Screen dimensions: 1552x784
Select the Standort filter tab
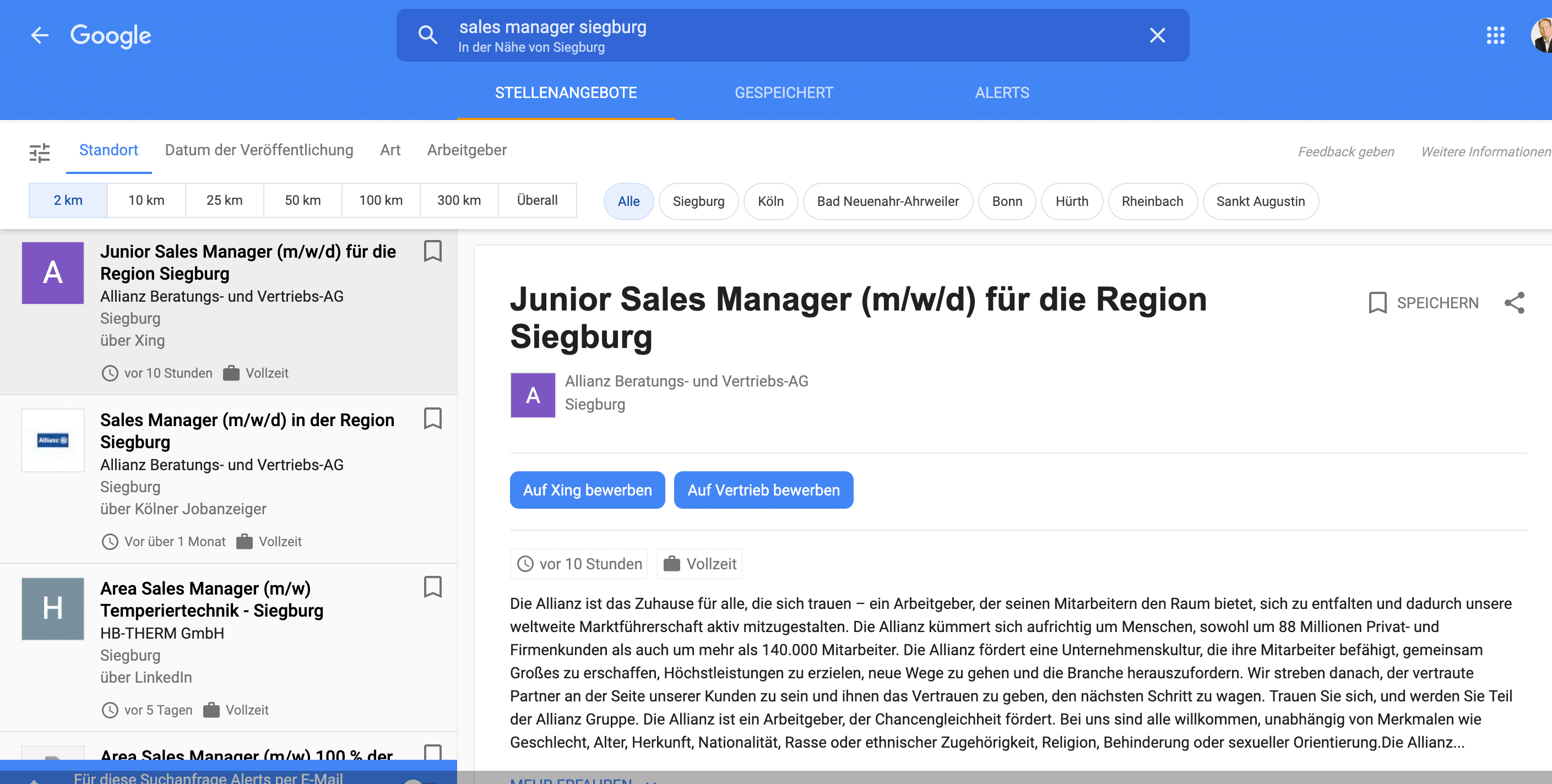click(x=108, y=150)
